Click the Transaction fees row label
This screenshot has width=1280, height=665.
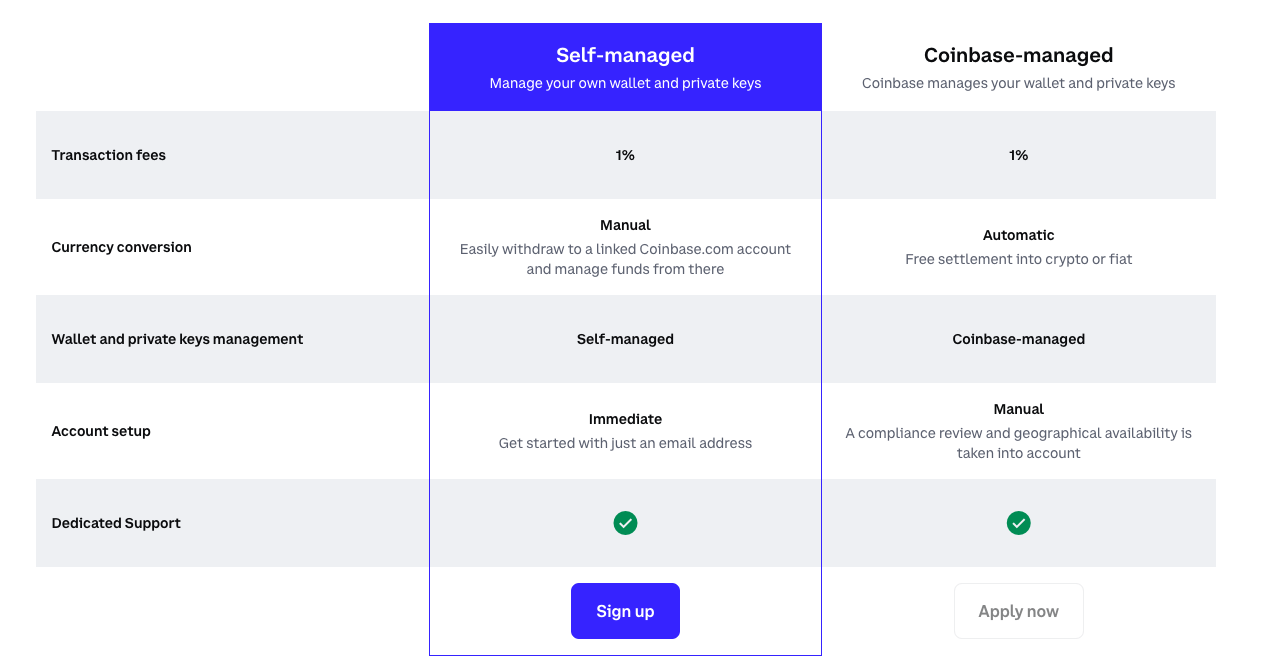[109, 155]
